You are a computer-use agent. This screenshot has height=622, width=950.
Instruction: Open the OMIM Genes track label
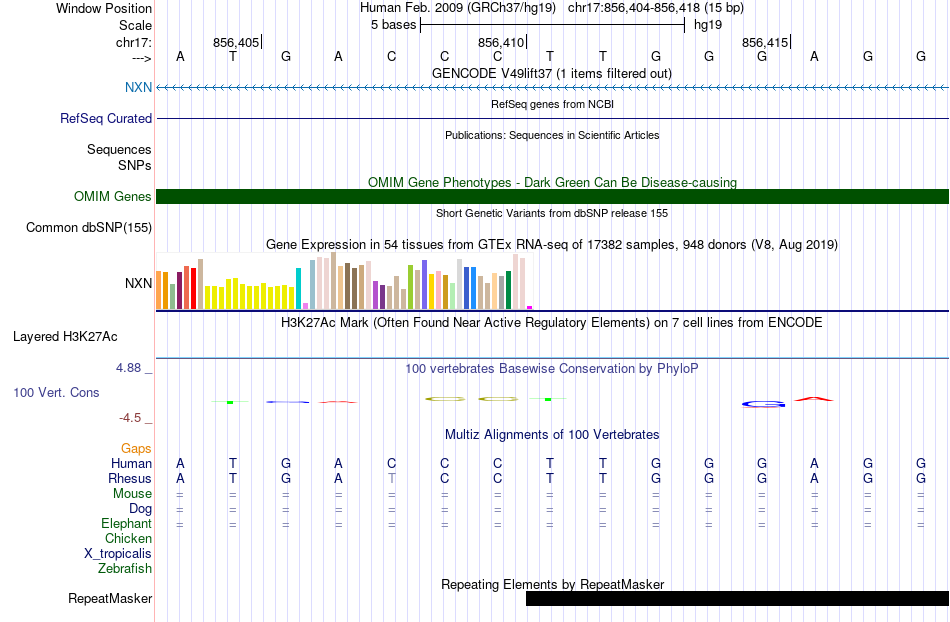click(113, 196)
